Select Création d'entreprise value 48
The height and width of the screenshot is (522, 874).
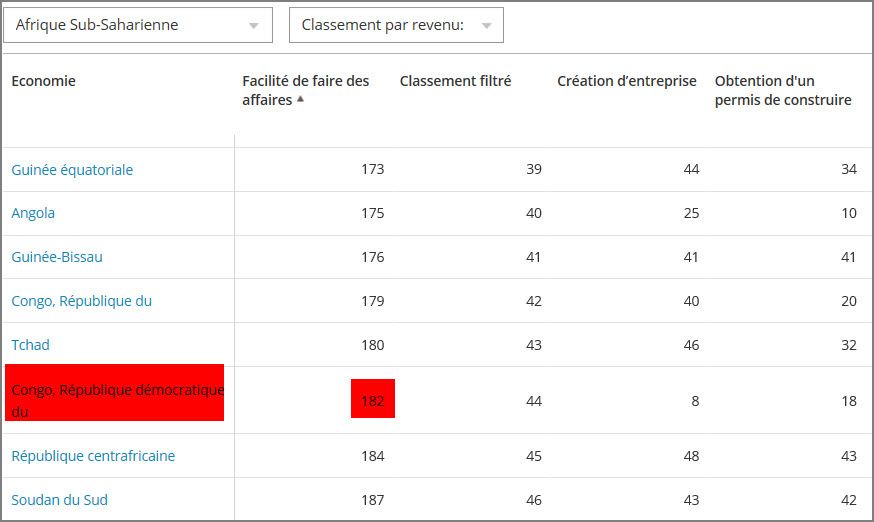coord(691,456)
